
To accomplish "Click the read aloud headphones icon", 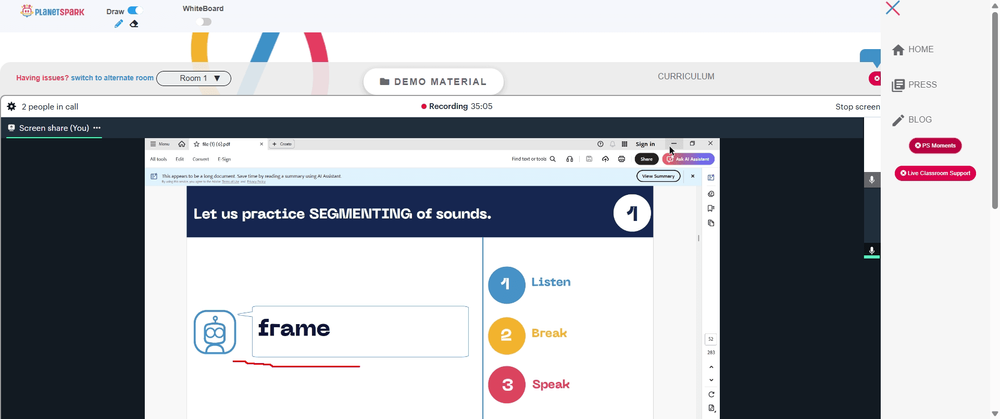I will click(570, 159).
